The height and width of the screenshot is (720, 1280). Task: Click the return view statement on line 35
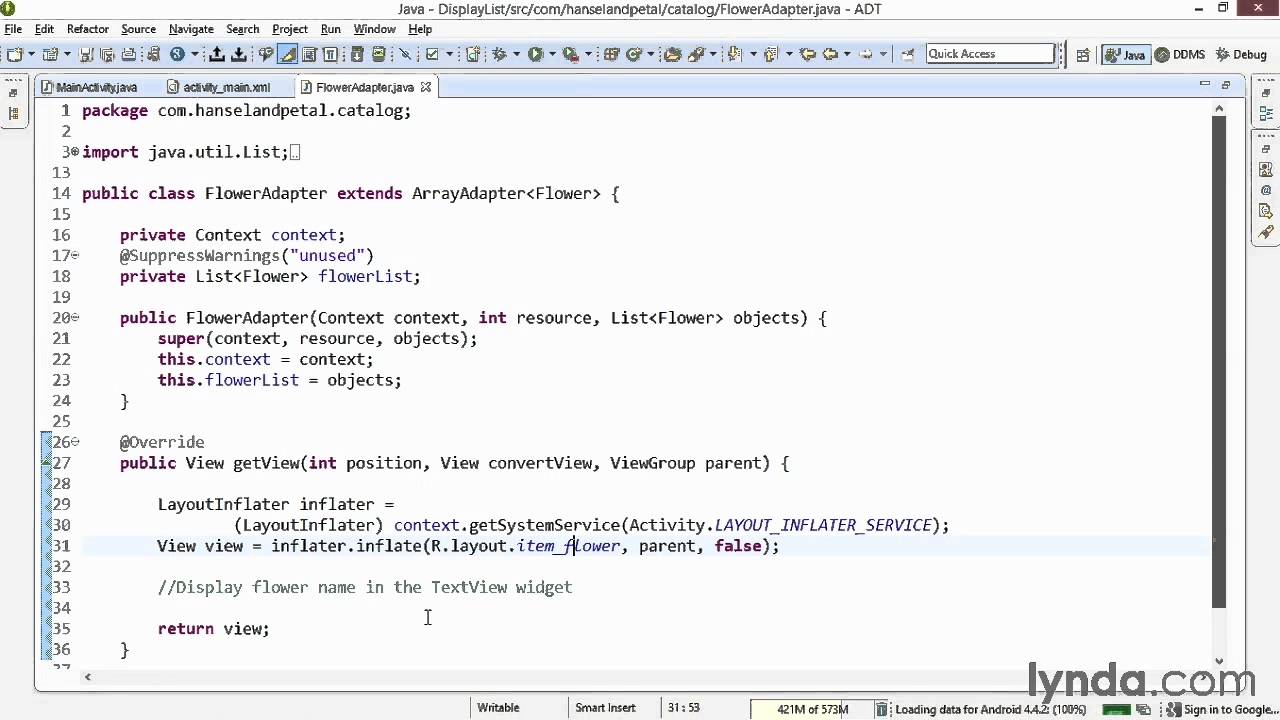[x=213, y=629]
